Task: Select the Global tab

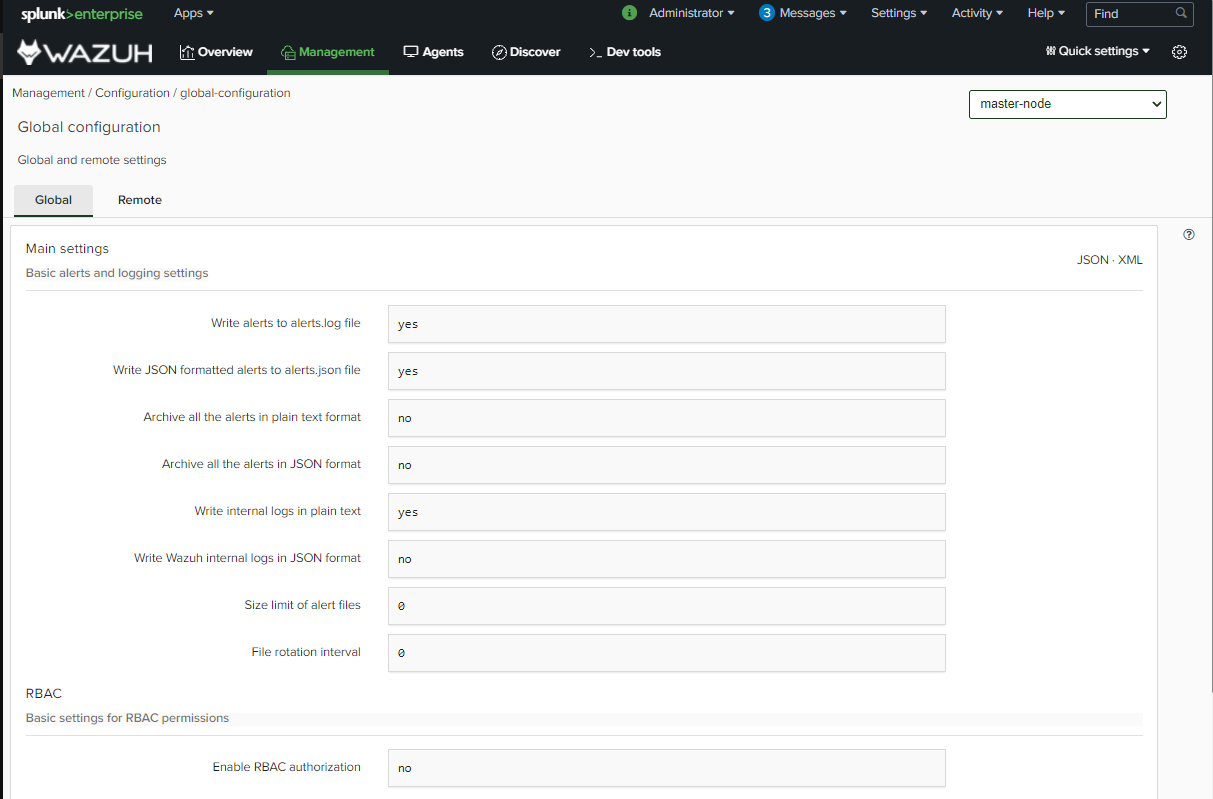Action: (53, 200)
